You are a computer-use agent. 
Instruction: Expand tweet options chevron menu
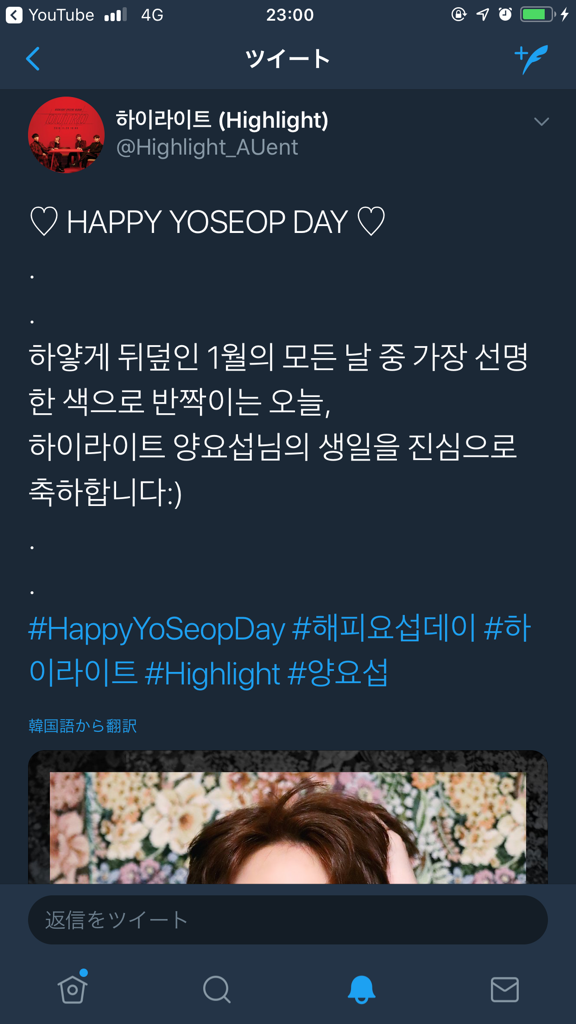pos(541,121)
